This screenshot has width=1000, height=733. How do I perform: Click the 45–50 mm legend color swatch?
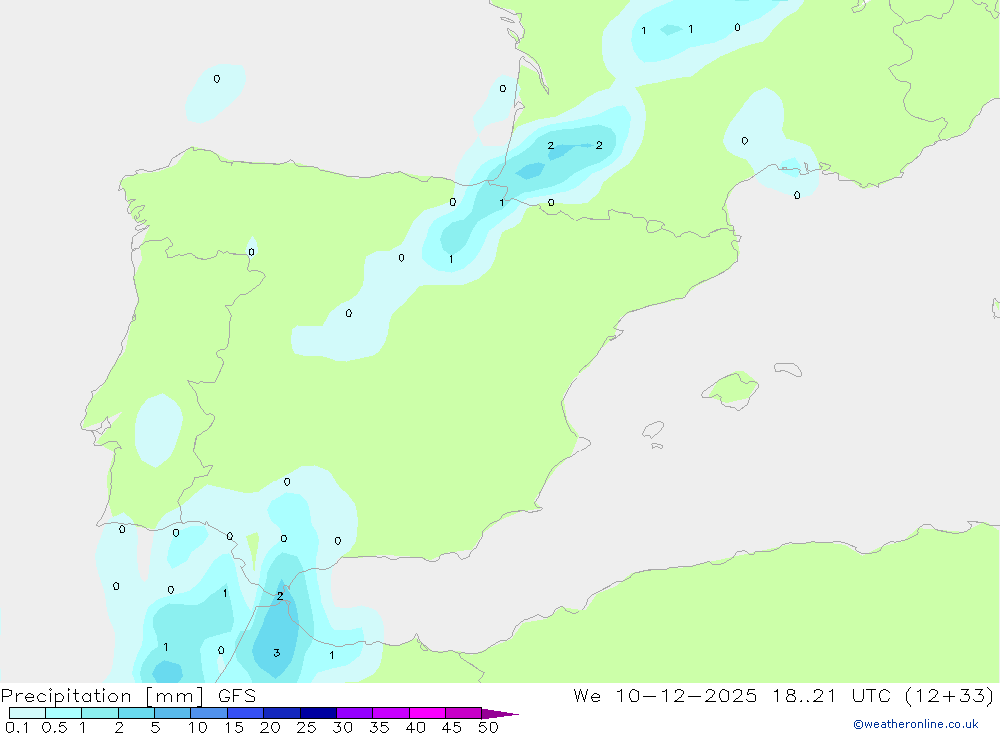point(464,713)
